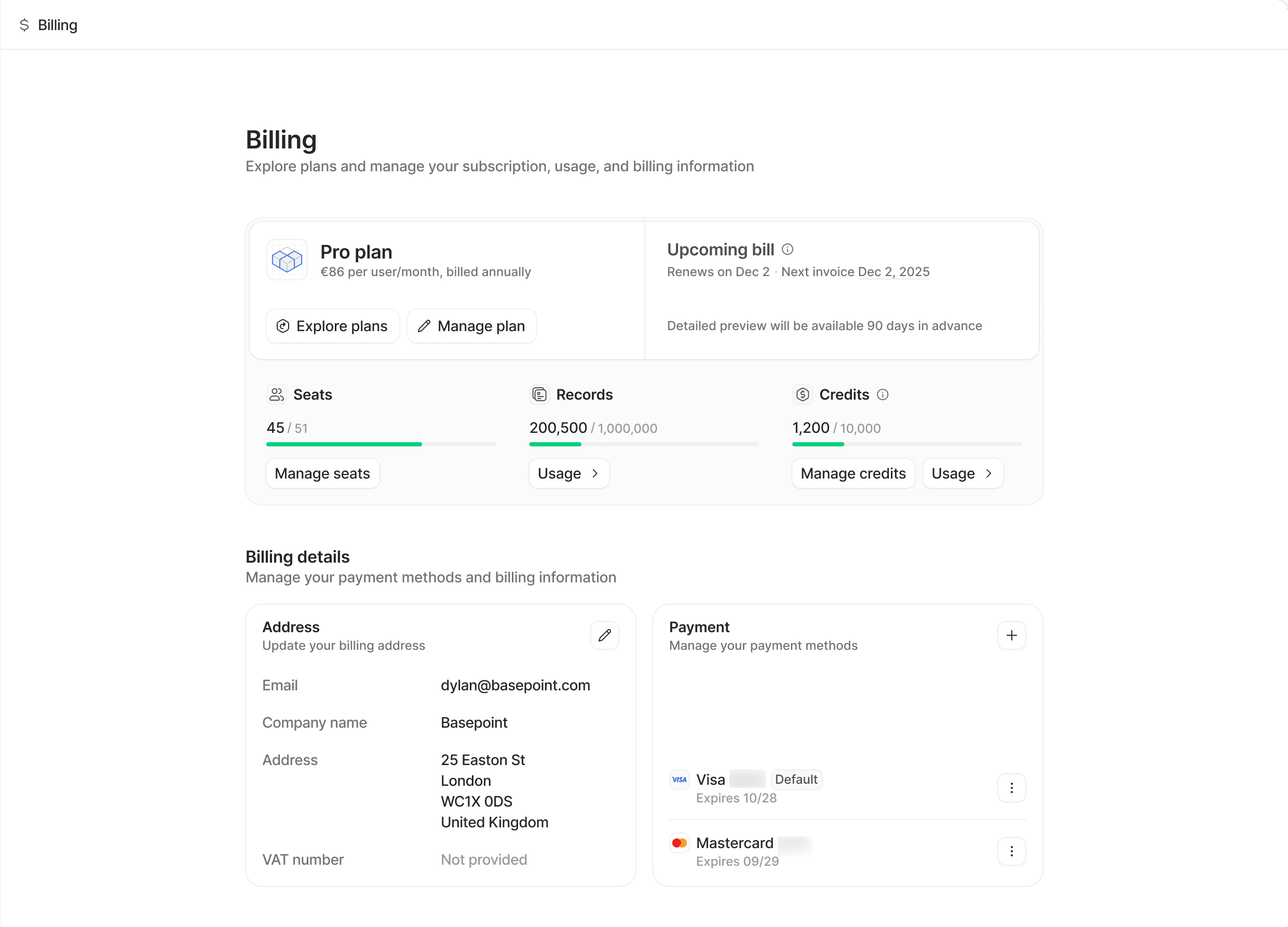Click the Manage plan button
Viewport: 1288px width, 927px height.
[x=471, y=326]
